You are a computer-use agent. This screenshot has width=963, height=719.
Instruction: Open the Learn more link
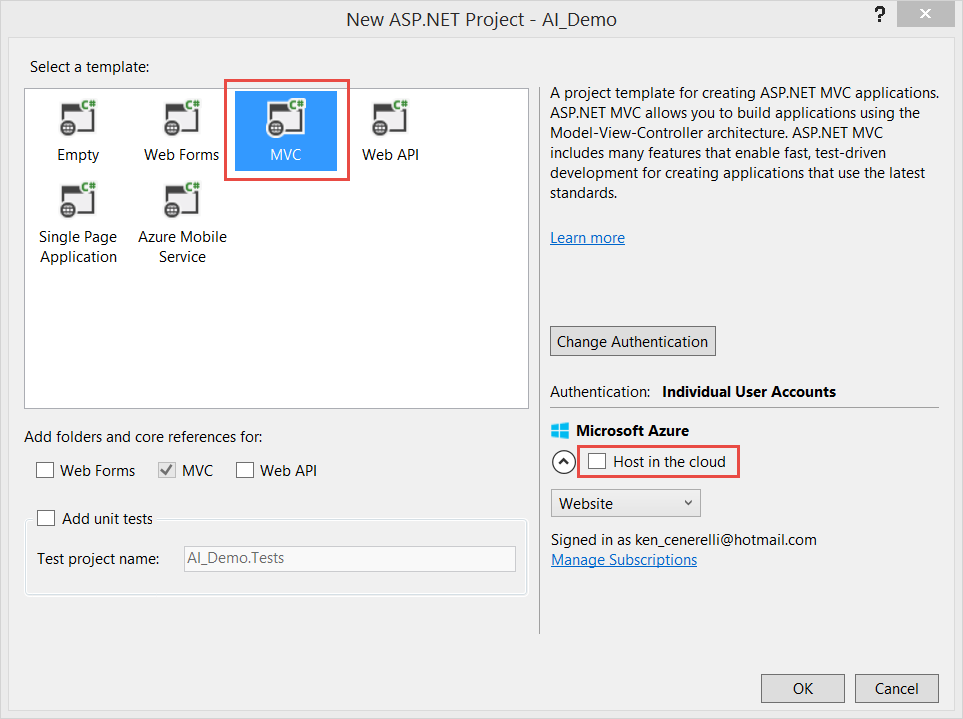coord(587,238)
